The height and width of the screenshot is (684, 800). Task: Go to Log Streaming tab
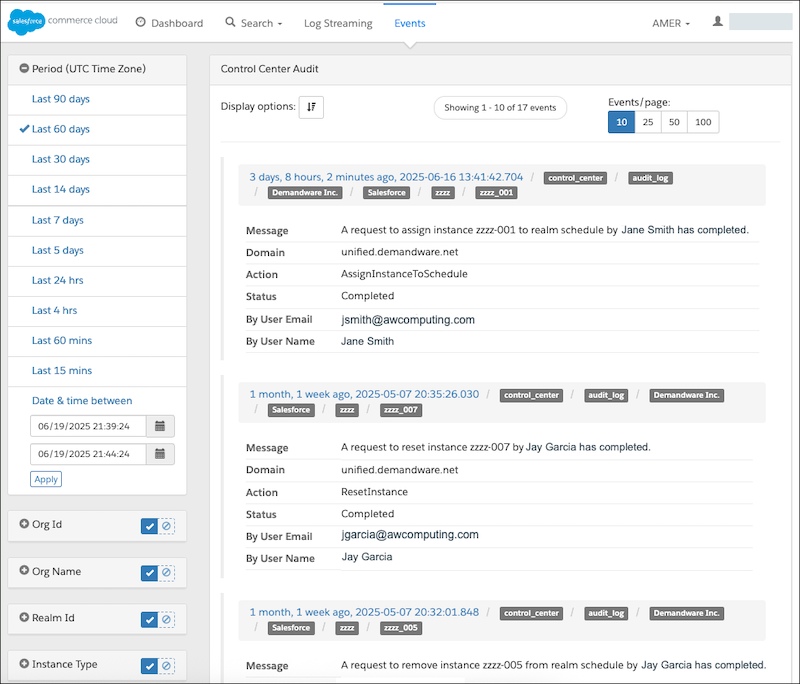click(x=338, y=23)
